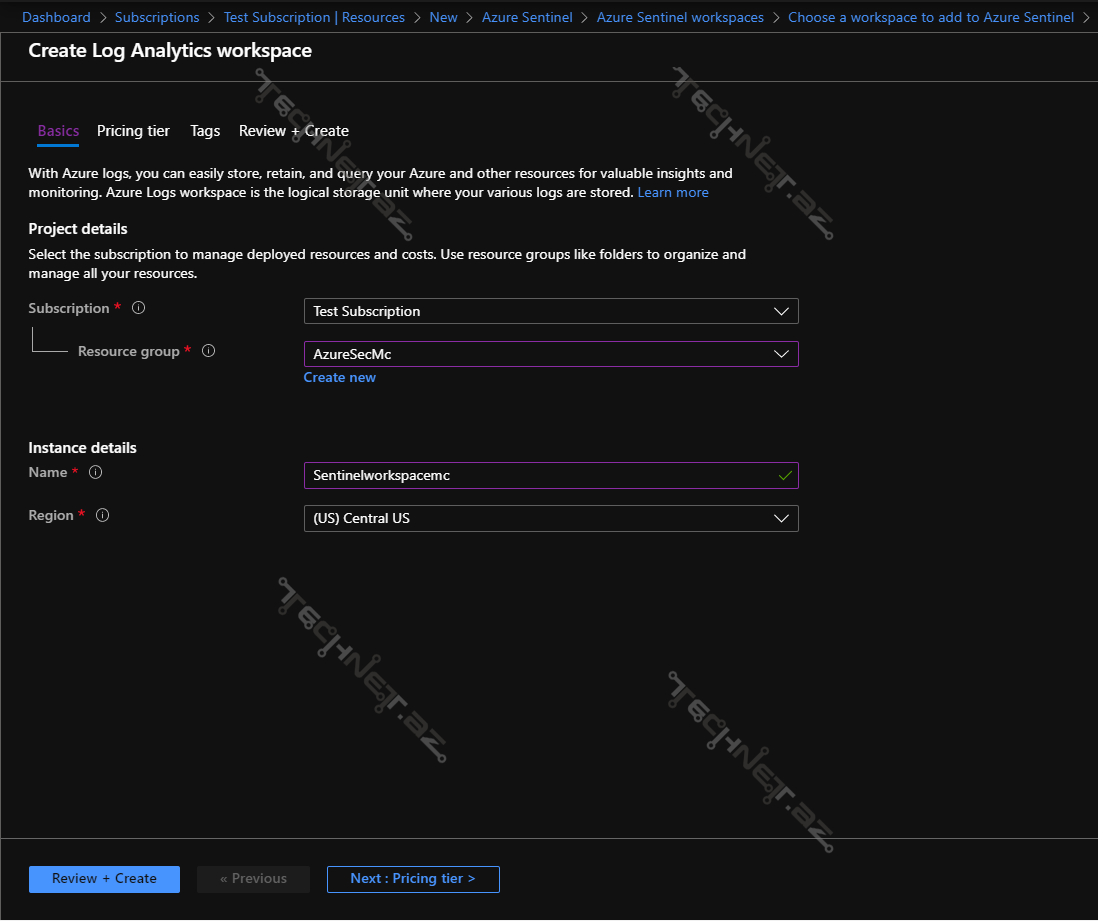Screen dimensions: 1098x921
Task: Click the Create new resource group link
Action: pos(340,377)
